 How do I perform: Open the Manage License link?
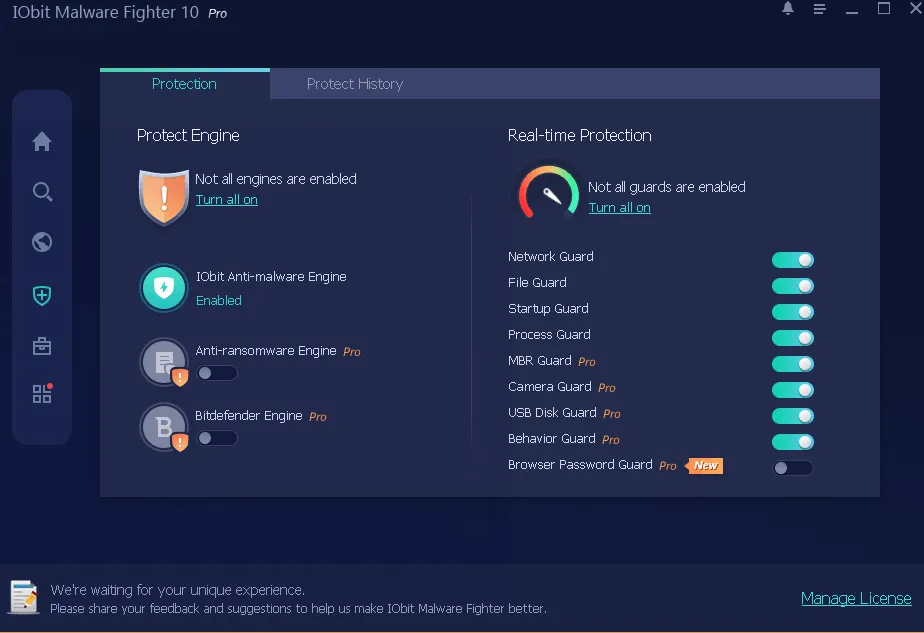tap(856, 598)
